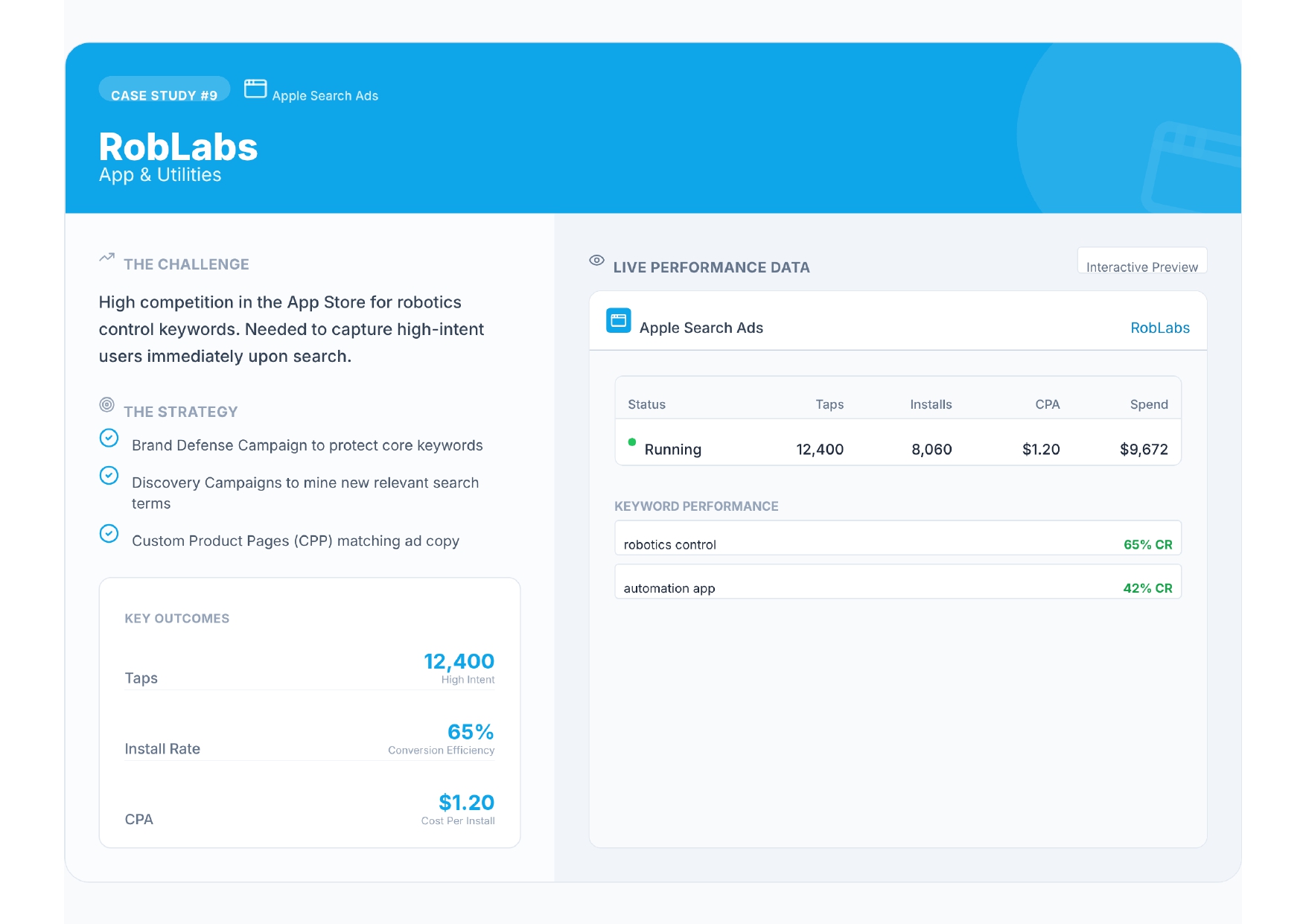Click the Key Outcomes heading
Screen dimensions: 1306x924
pyautogui.click(x=177, y=619)
